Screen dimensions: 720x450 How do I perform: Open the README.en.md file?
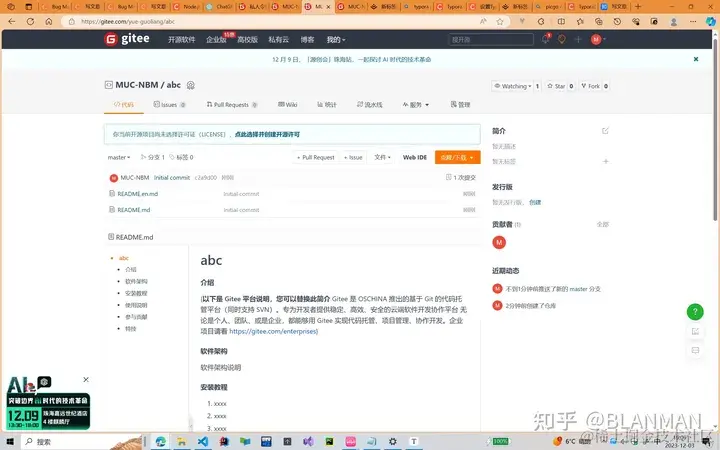137,194
